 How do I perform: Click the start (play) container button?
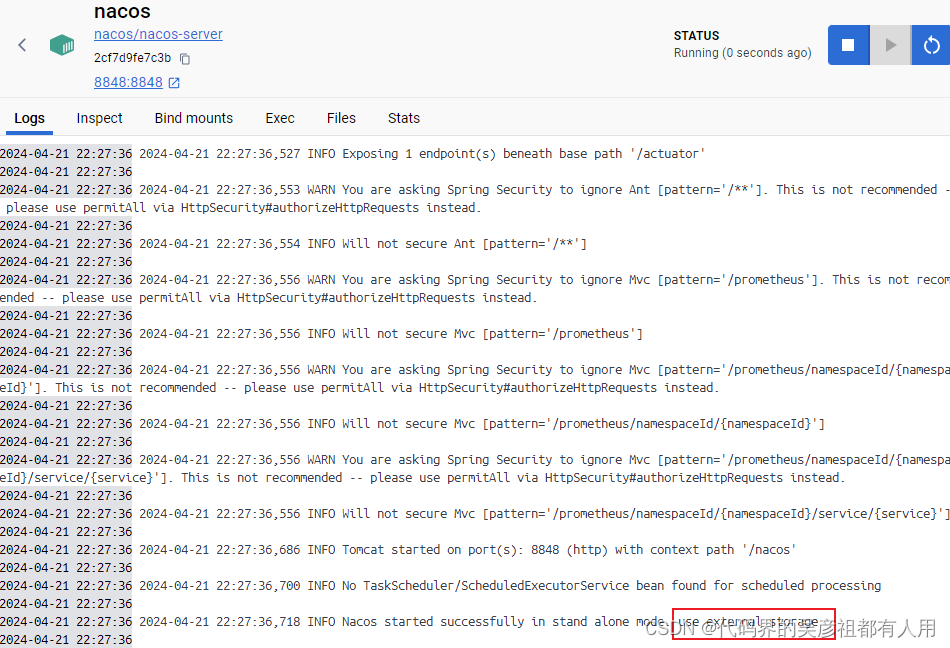coord(890,45)
